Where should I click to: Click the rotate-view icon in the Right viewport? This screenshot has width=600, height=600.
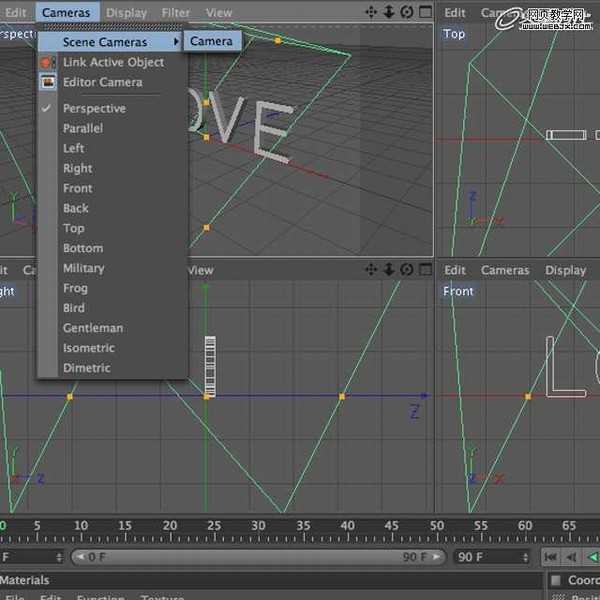[406, 270]
